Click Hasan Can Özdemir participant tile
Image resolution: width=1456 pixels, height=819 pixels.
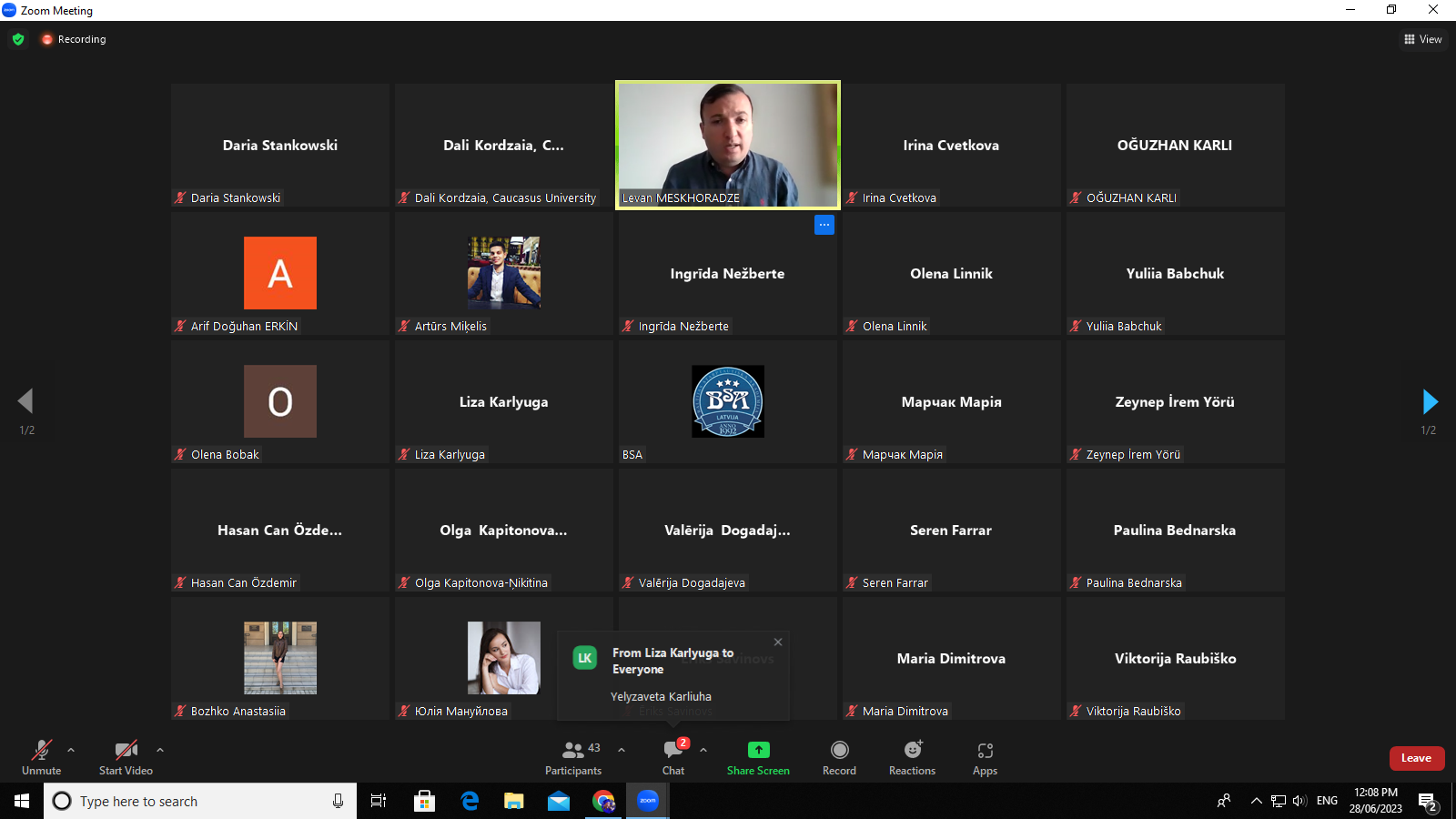(x=280, y=530)
